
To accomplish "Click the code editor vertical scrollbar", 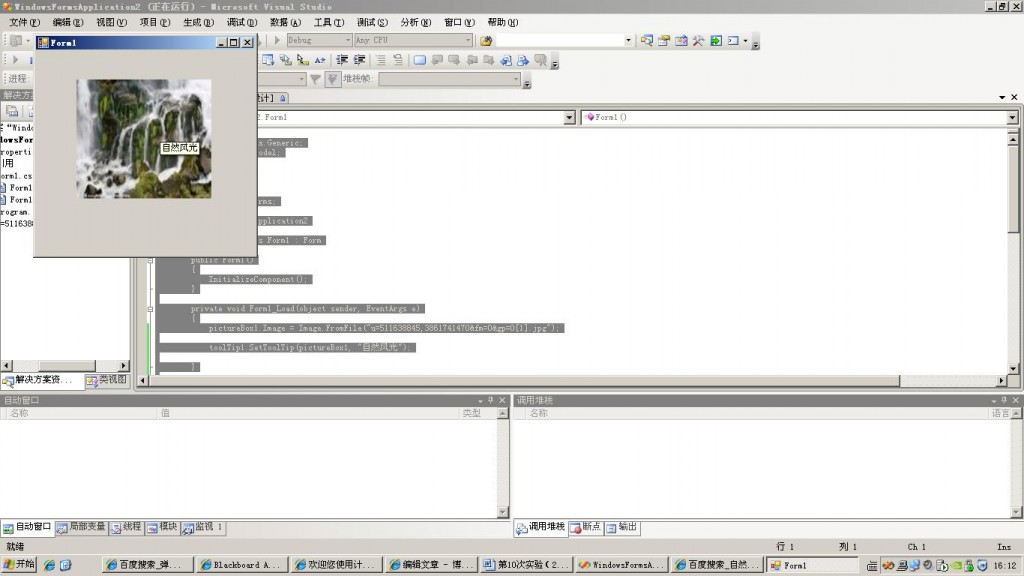I will point(1013,253).
